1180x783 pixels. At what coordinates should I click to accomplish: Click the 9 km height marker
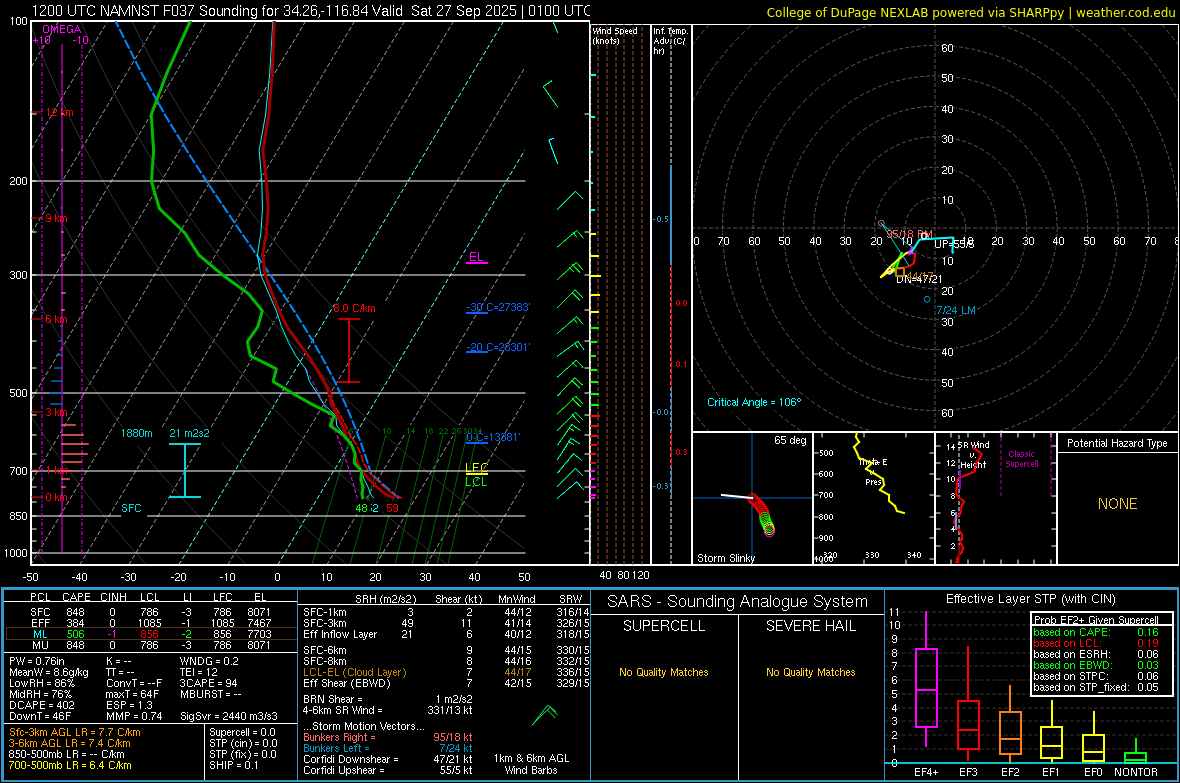(x=56, y=218)
